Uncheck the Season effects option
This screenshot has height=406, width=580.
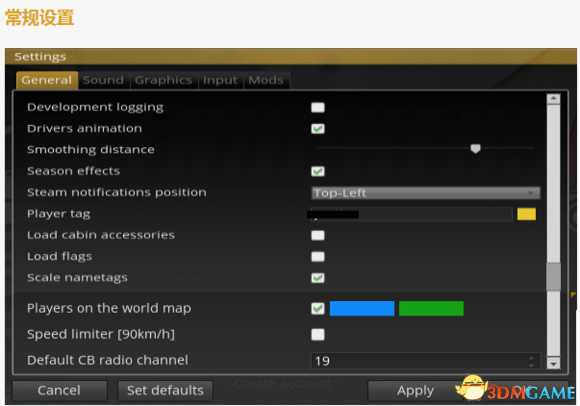coord(318,171)
